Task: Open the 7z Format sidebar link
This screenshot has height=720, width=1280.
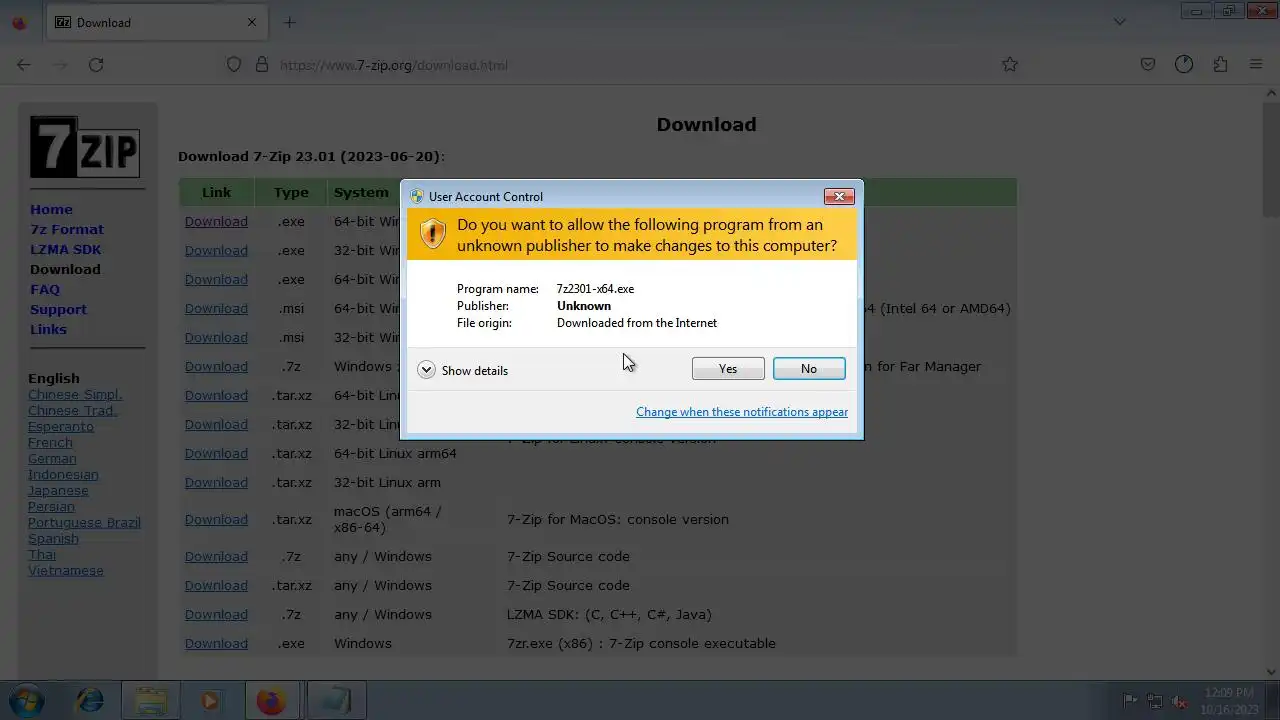Action: click(67, 229)
